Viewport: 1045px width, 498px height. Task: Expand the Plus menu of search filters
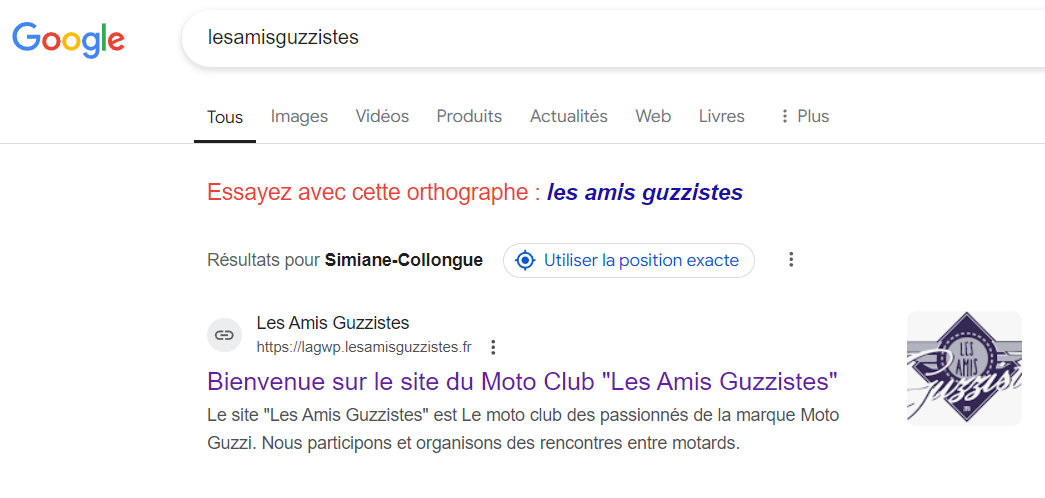[x=803, y=116]
